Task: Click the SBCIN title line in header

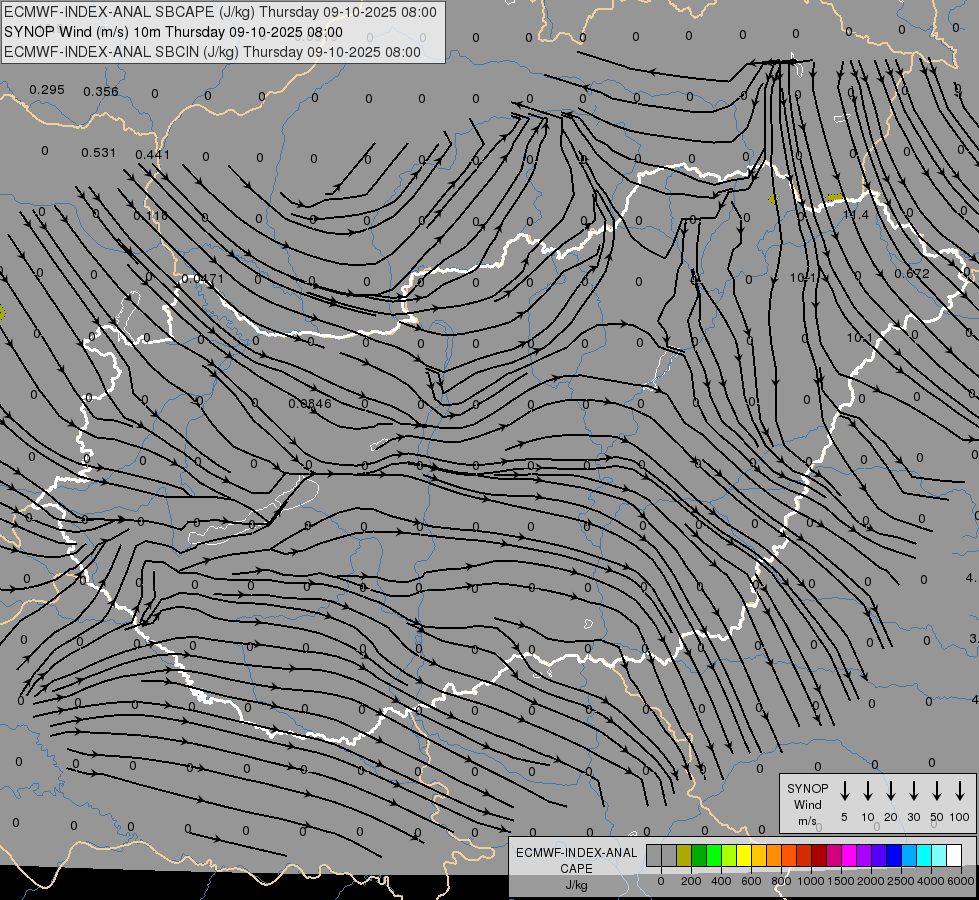Action: 212,52
